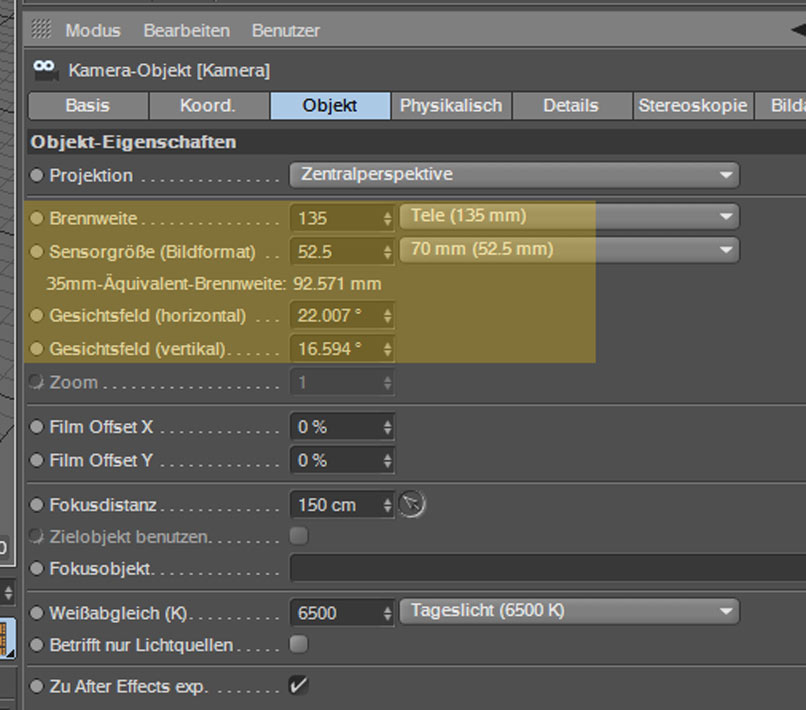
Task: Open the Tageslicht (6500 K) dropdown
Action: [570, 611]
